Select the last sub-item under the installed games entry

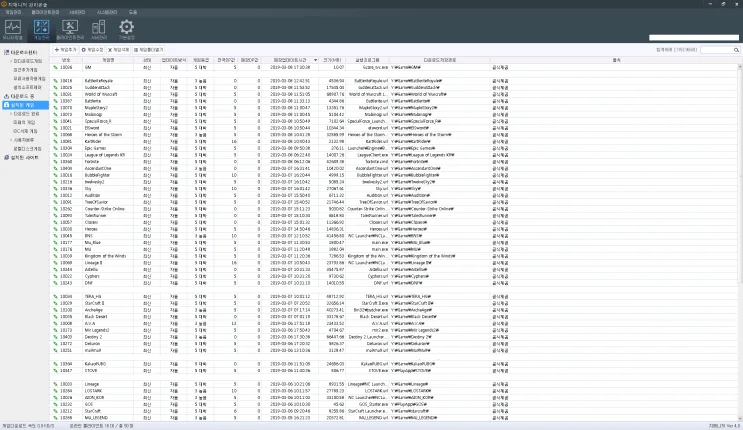pos(27,149)
